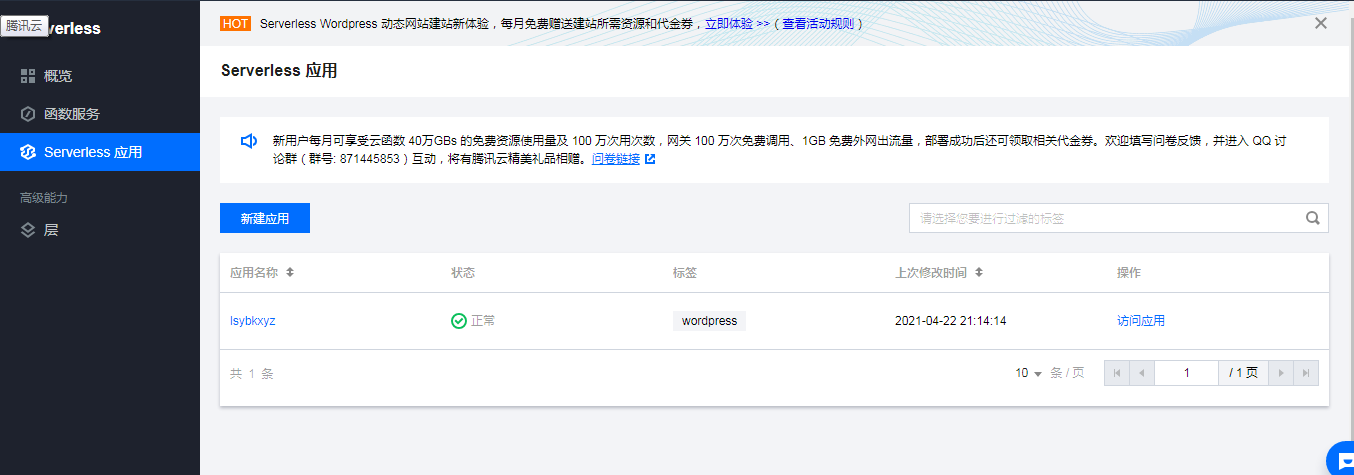Click the Serverless 应用 page title
Image resolution: width=1354 pixels, height=475 pixels.
(x=279, y=70)
